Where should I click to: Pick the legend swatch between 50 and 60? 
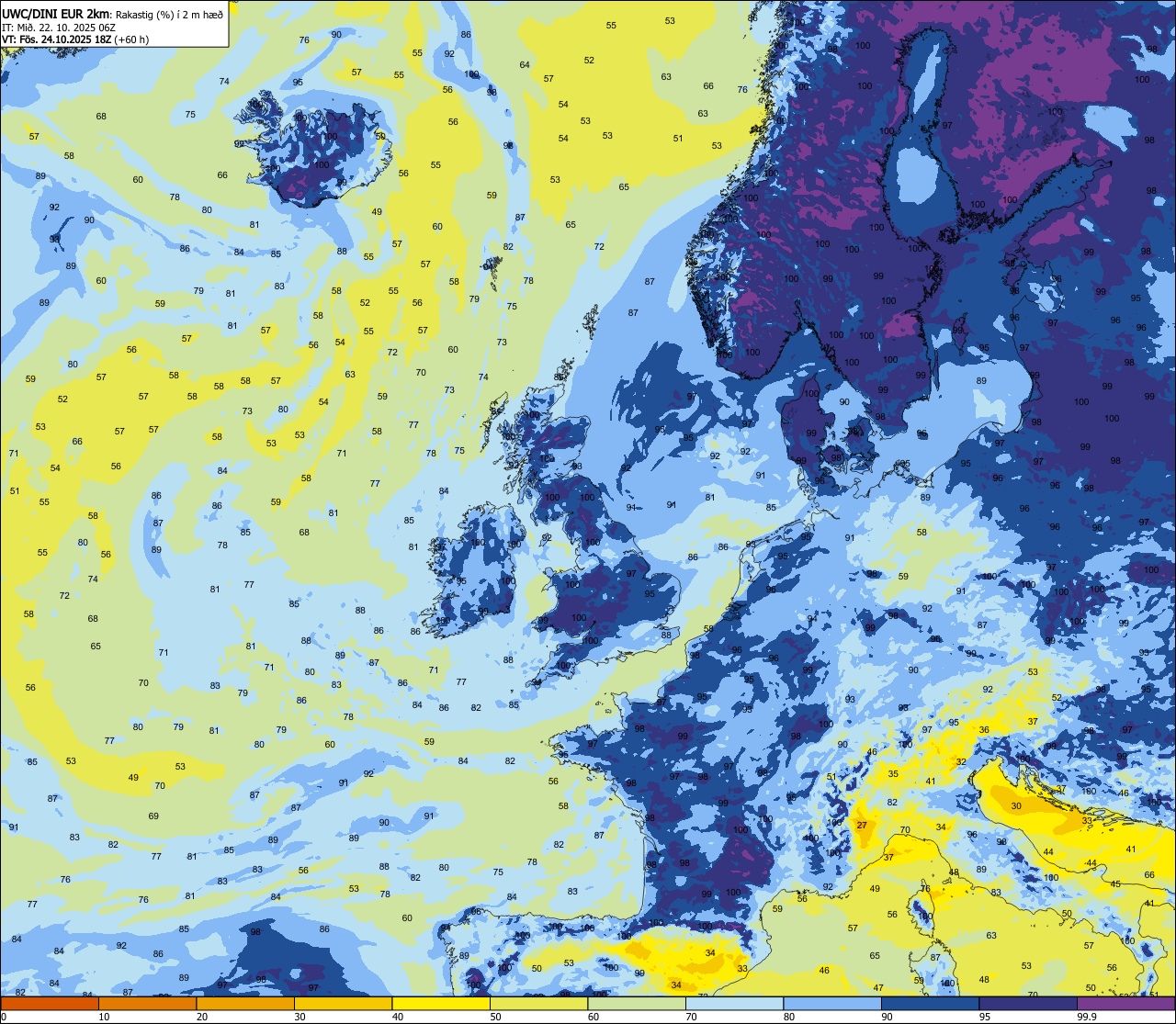[x=538, y=1003]
